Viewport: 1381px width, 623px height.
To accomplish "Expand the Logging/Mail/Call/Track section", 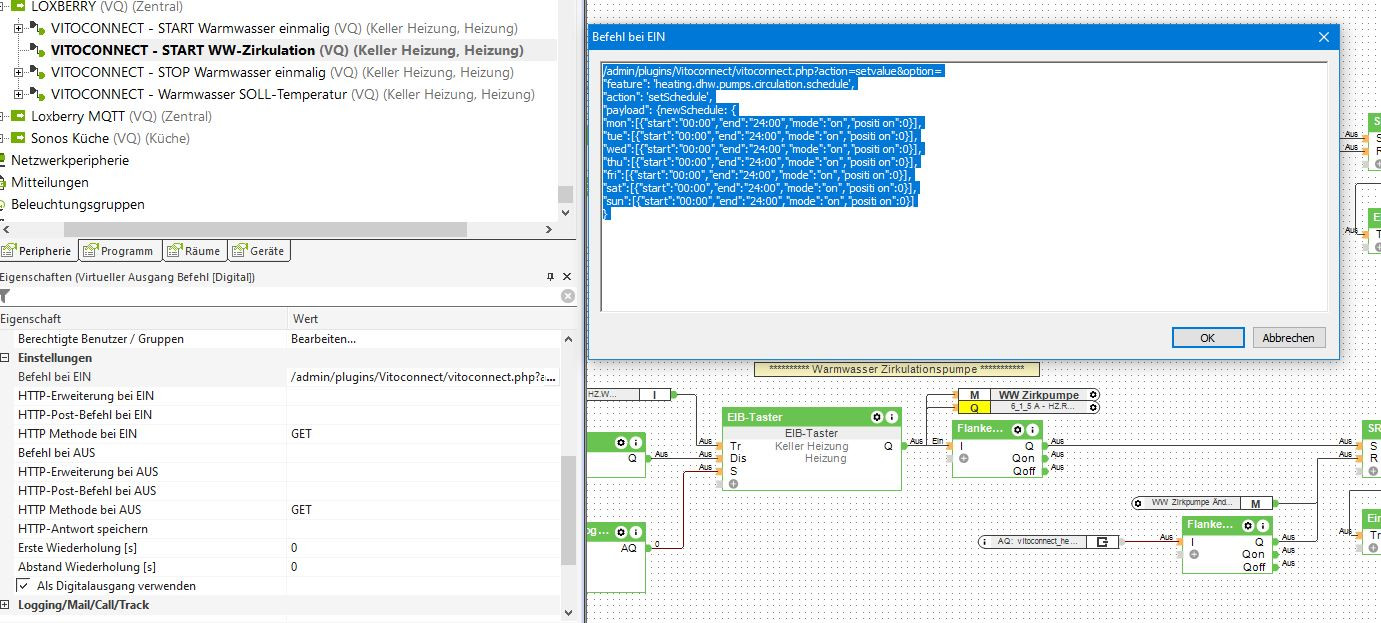I will click(x=5, y=605).
